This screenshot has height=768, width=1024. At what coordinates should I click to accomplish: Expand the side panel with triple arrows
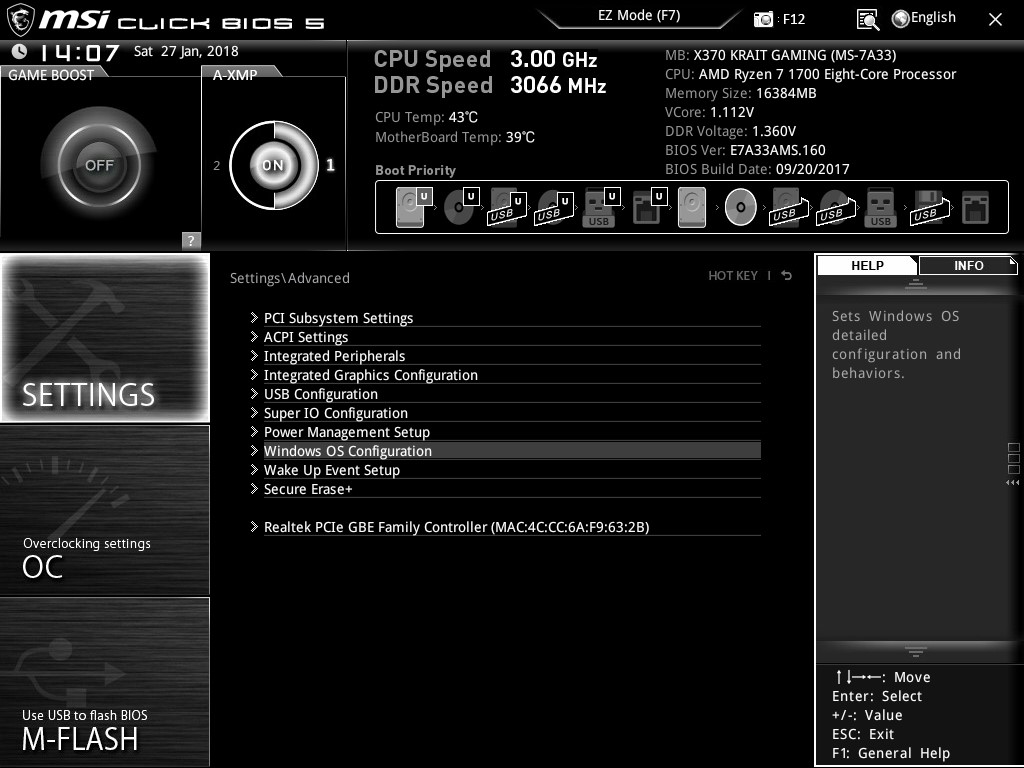(x=1012, y=483)
